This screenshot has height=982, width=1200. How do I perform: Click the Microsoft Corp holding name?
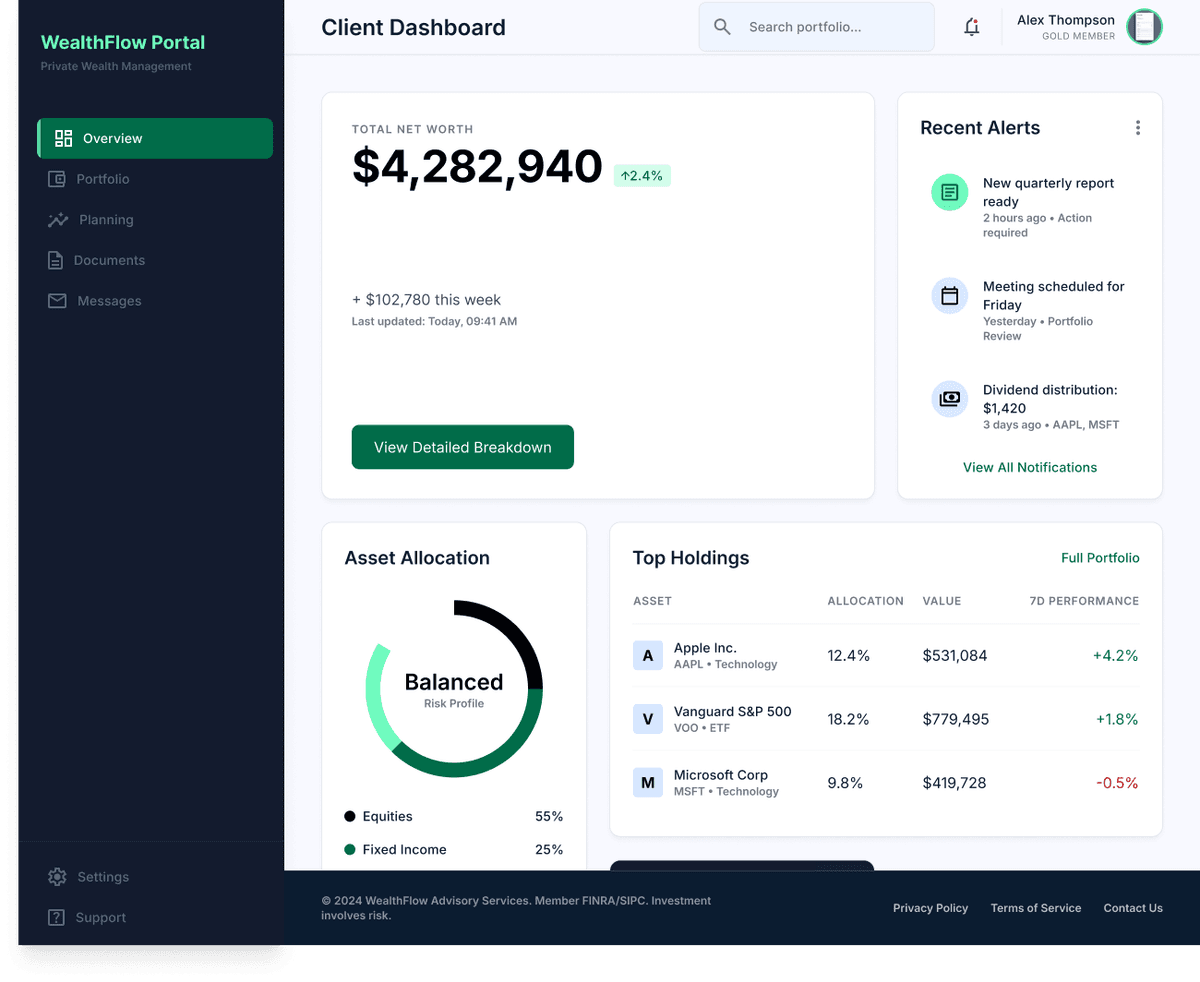pyautogui.click(x=721, y=775)
